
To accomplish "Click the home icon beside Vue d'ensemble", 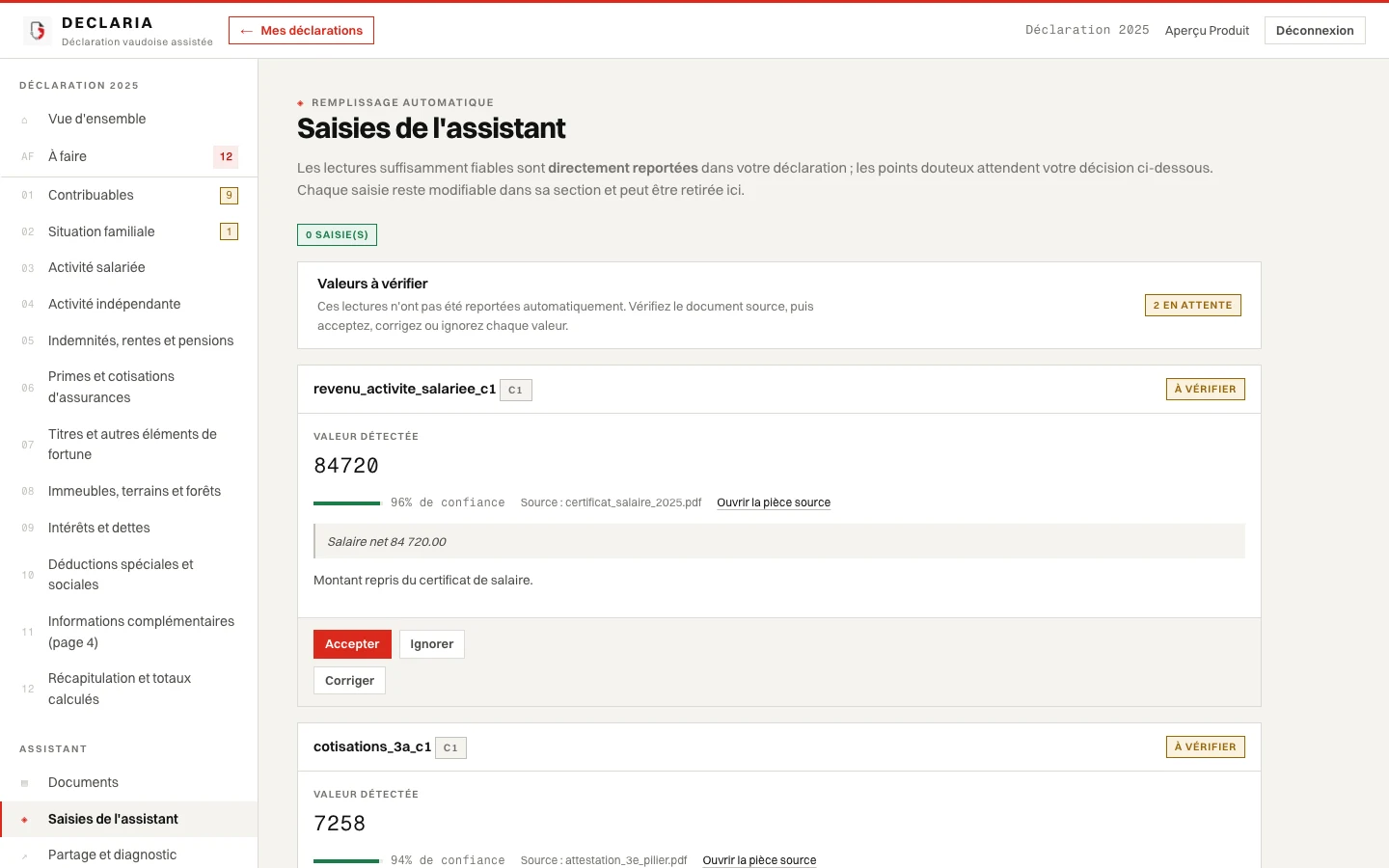I will point(25,121).
